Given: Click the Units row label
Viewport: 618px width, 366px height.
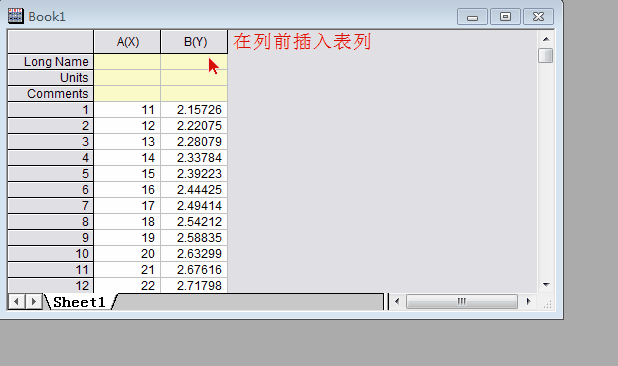Looking at the screenshot, I should click(51, 78).
